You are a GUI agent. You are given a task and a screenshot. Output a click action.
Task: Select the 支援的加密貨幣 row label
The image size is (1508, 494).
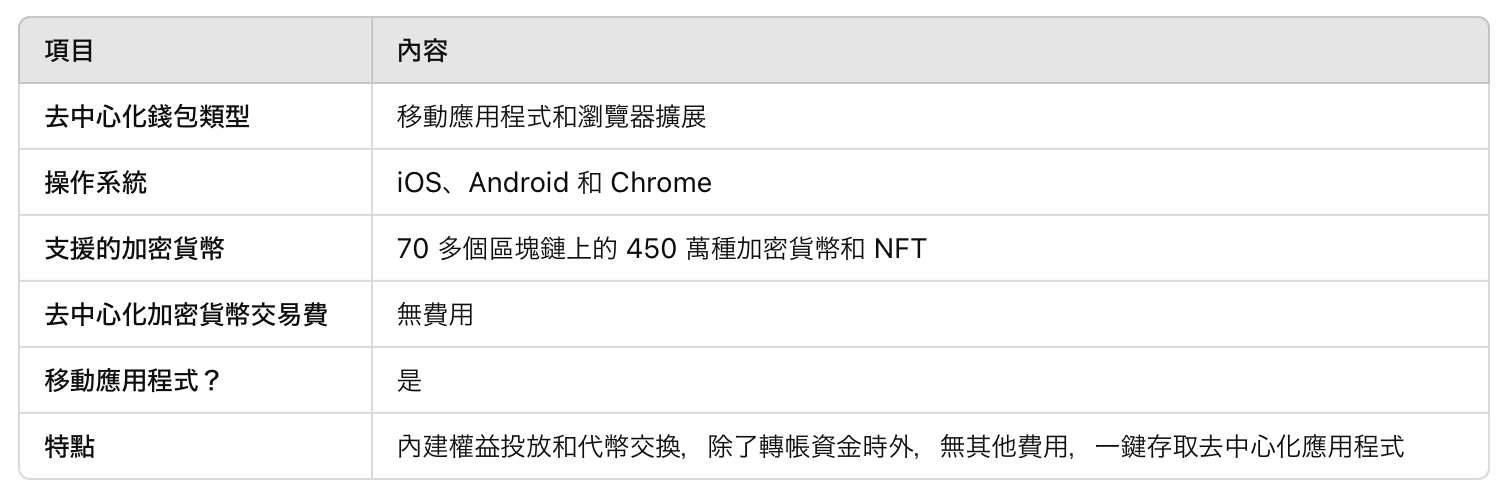pos(135,249)
